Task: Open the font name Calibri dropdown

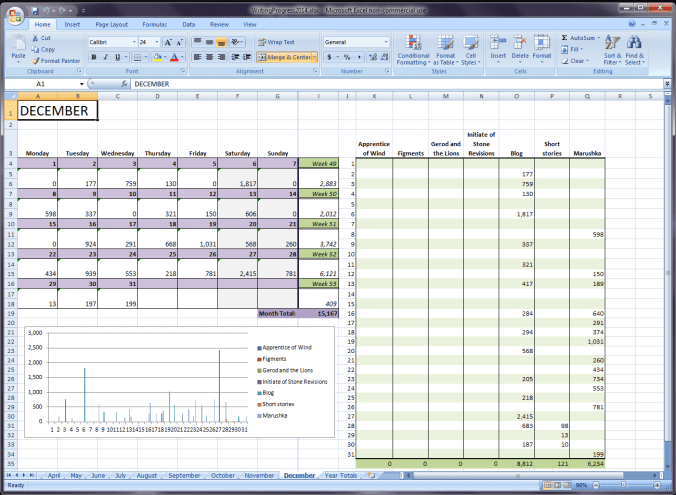Action: click(134, 42)
